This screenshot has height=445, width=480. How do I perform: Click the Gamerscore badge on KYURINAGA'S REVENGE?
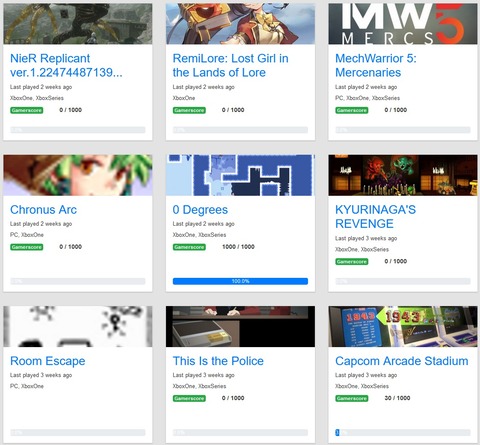tap(352, 262)
